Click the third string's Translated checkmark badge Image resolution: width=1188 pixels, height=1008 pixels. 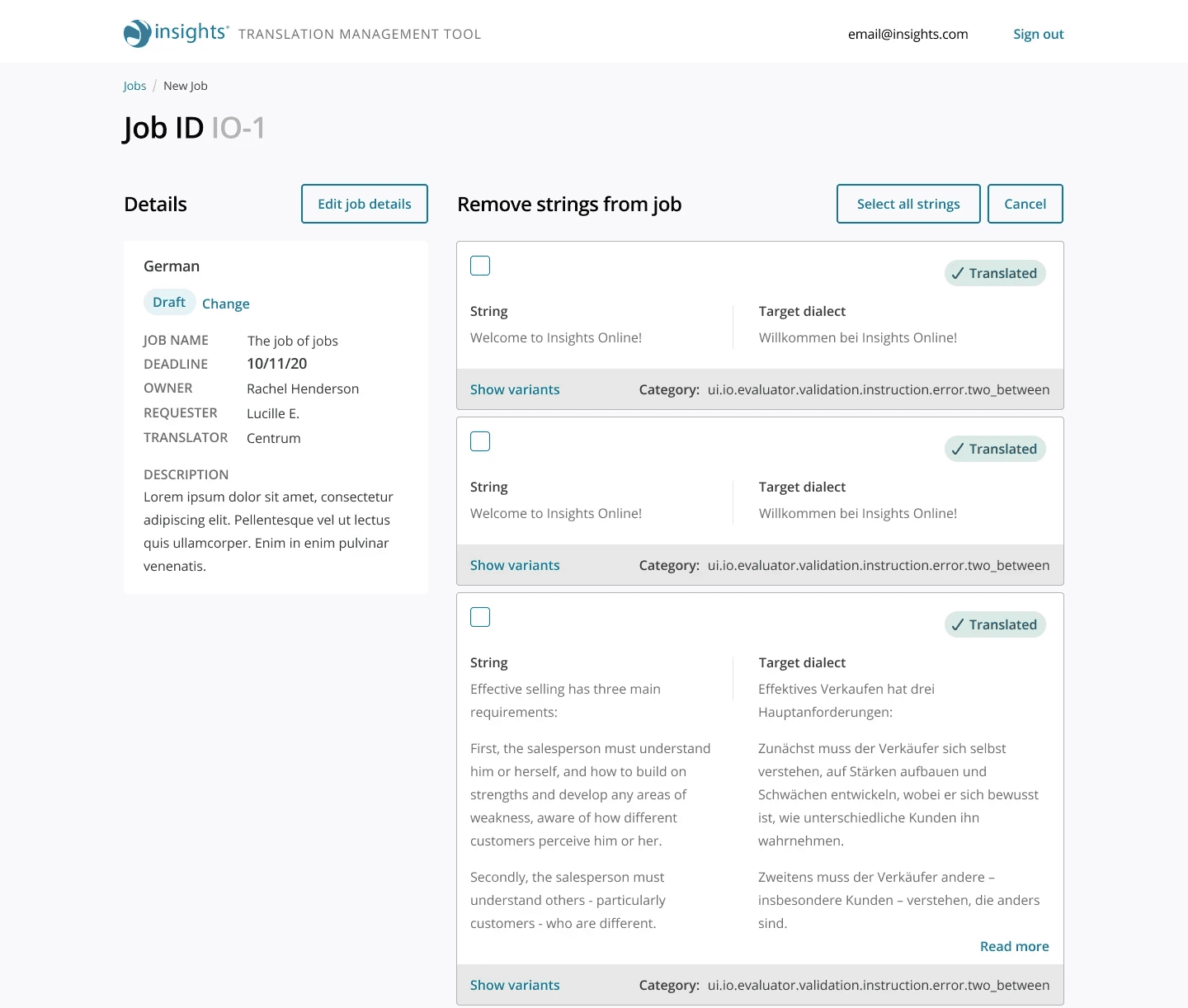994,624
